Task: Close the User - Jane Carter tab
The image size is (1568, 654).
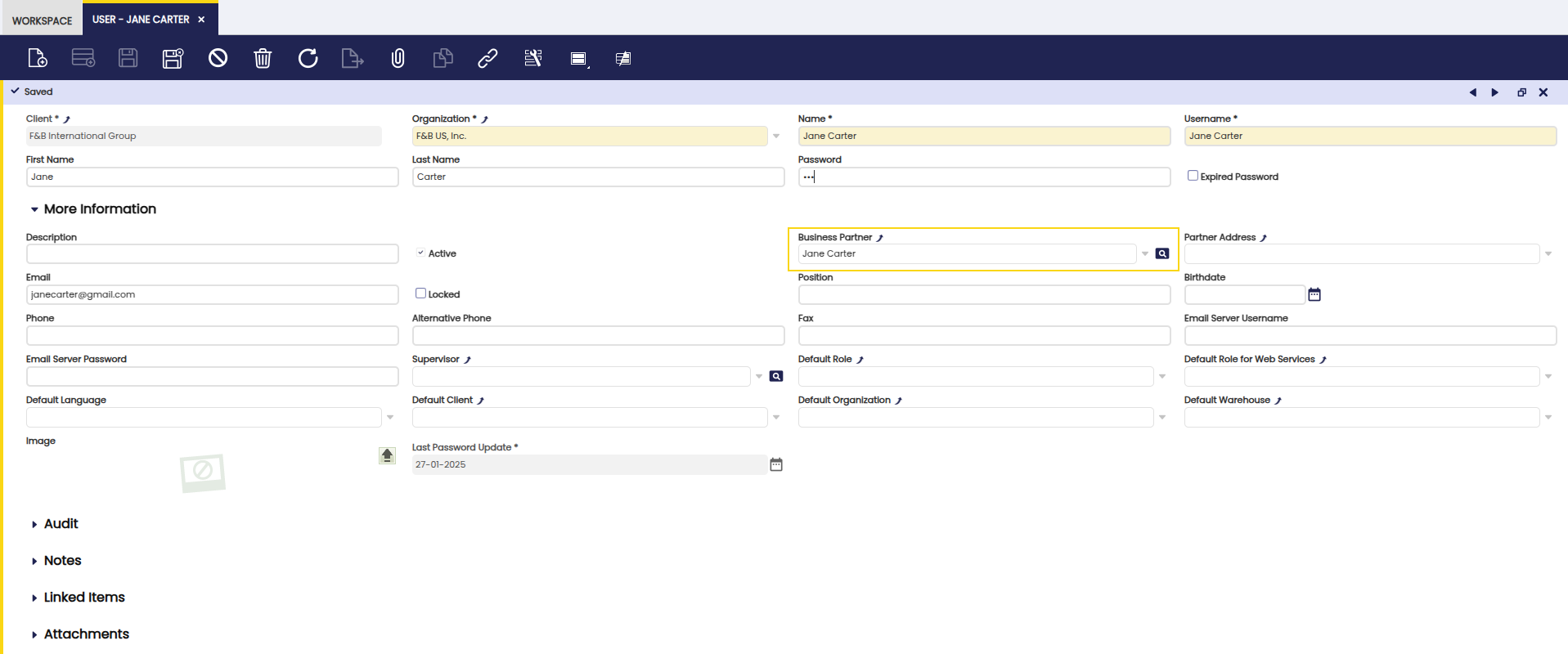Action: click(201, 20)
